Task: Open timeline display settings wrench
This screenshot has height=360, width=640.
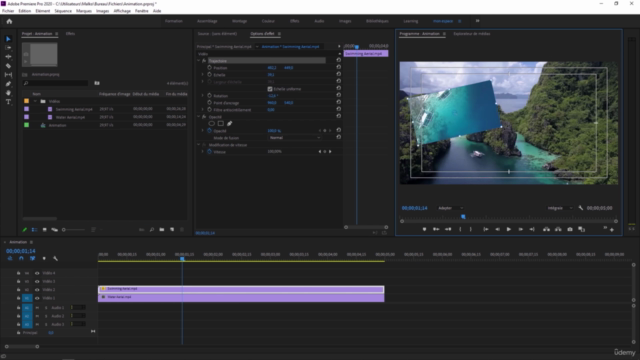Action: (56, 258)
